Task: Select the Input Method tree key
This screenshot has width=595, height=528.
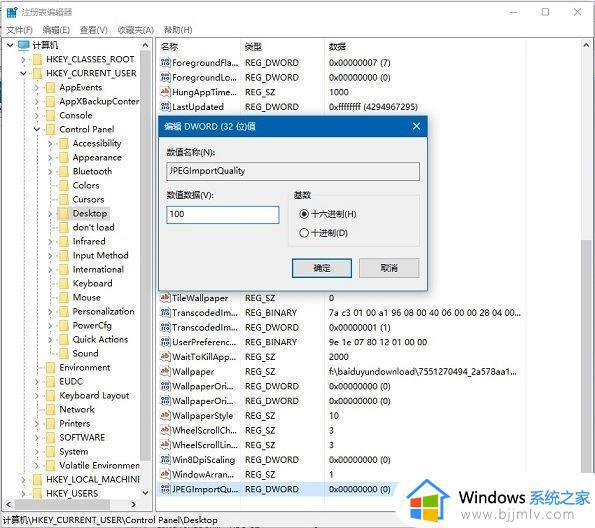Action: 101,255
